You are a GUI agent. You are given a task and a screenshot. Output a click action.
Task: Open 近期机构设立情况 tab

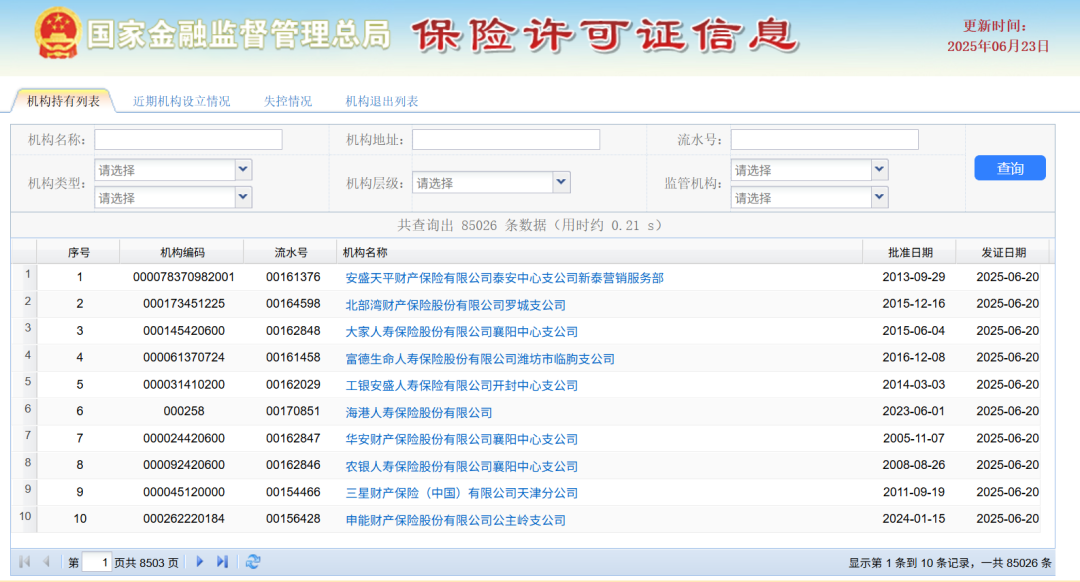click(x=181, y=101)
